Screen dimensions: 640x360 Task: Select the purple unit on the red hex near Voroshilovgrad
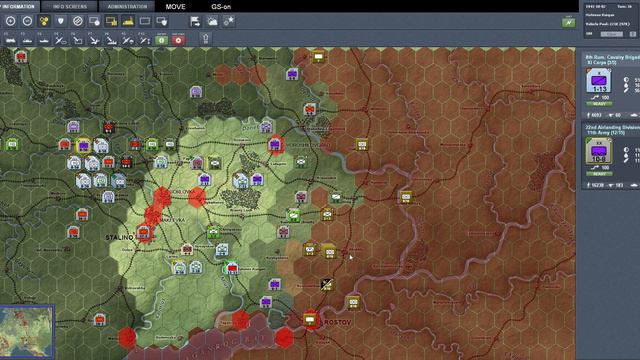click(x=276, y=144)
